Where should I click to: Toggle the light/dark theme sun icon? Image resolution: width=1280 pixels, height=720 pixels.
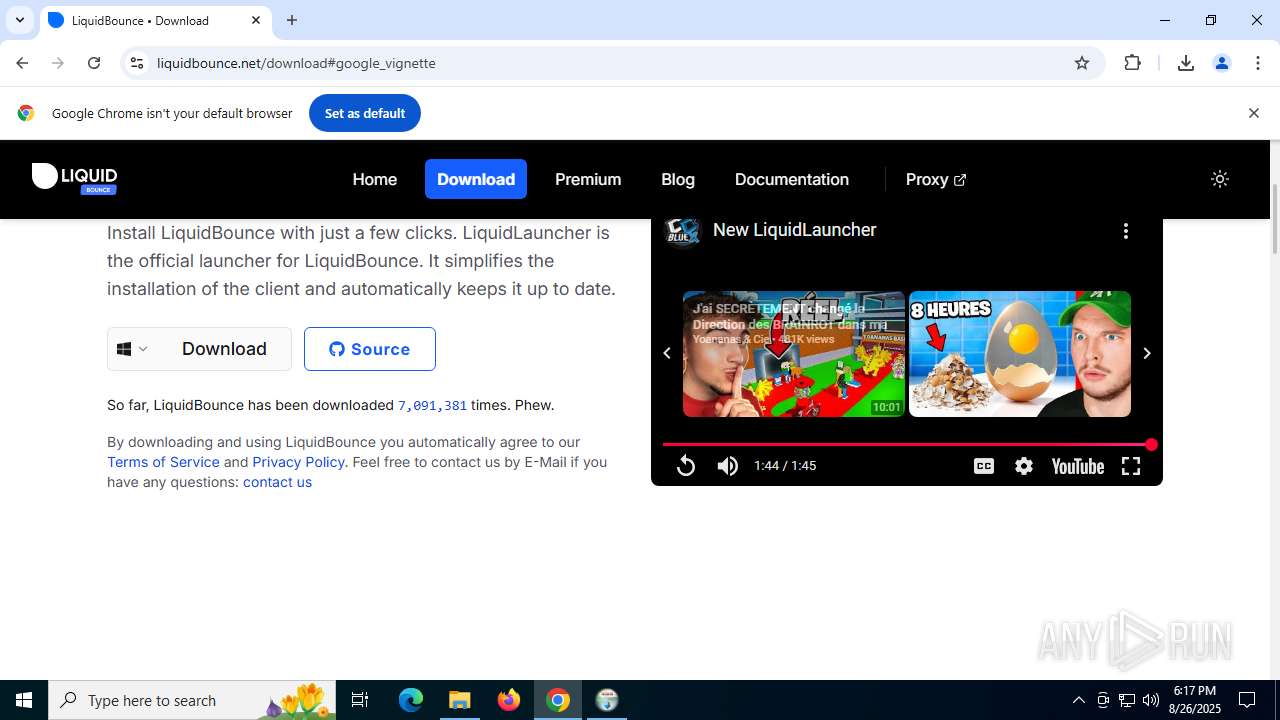(1220, 179)
